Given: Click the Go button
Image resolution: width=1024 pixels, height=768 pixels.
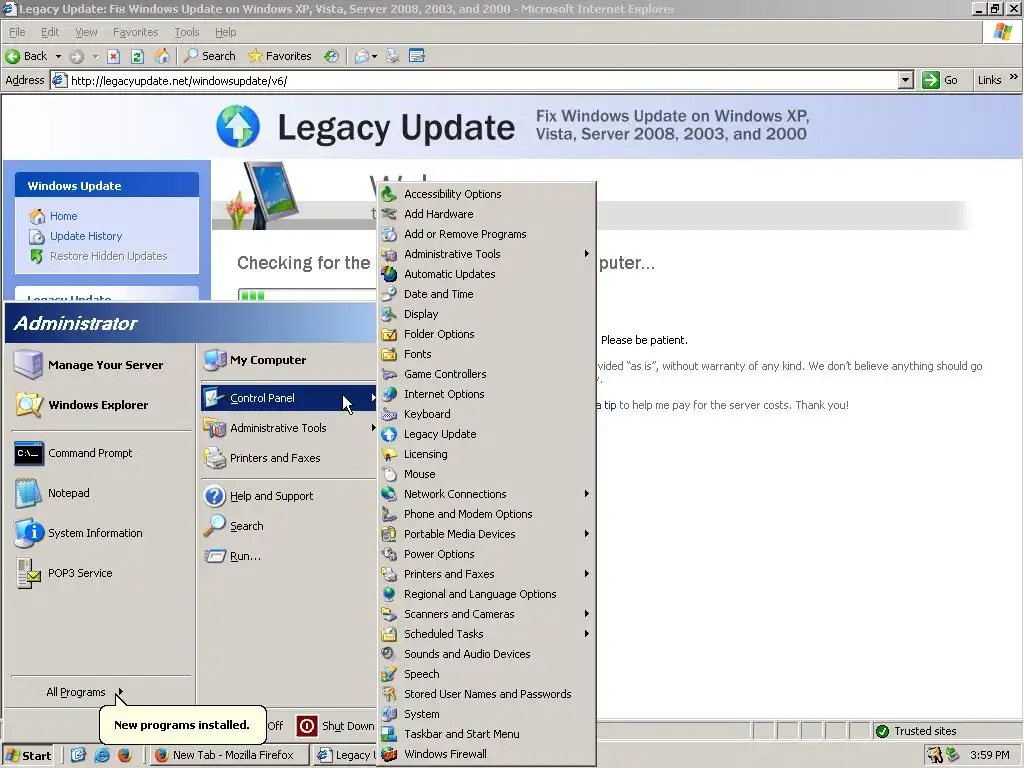Looking at the screenshot, I should (x=940, y=80).
